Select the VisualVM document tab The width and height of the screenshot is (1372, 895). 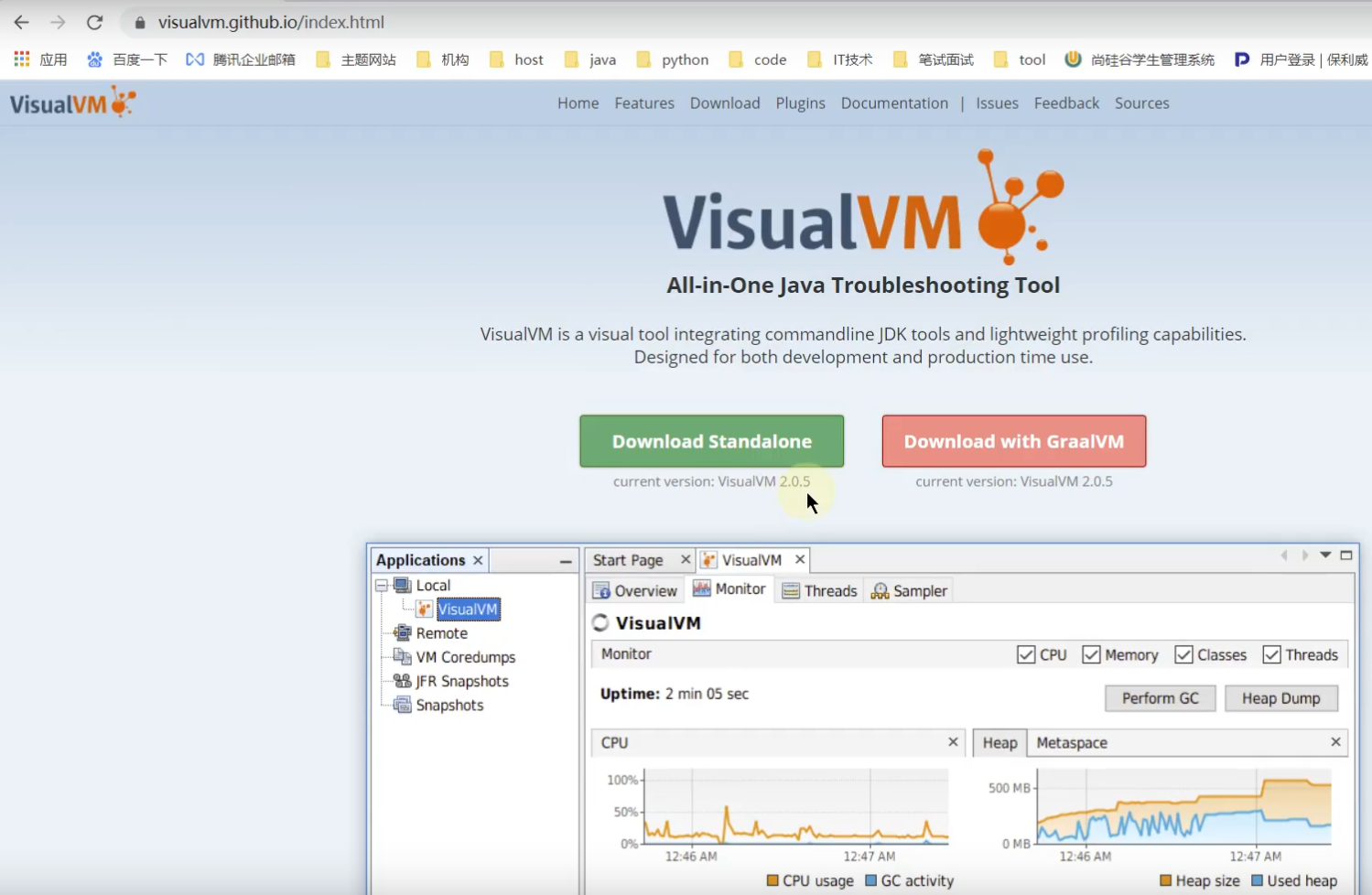point(751,560)
